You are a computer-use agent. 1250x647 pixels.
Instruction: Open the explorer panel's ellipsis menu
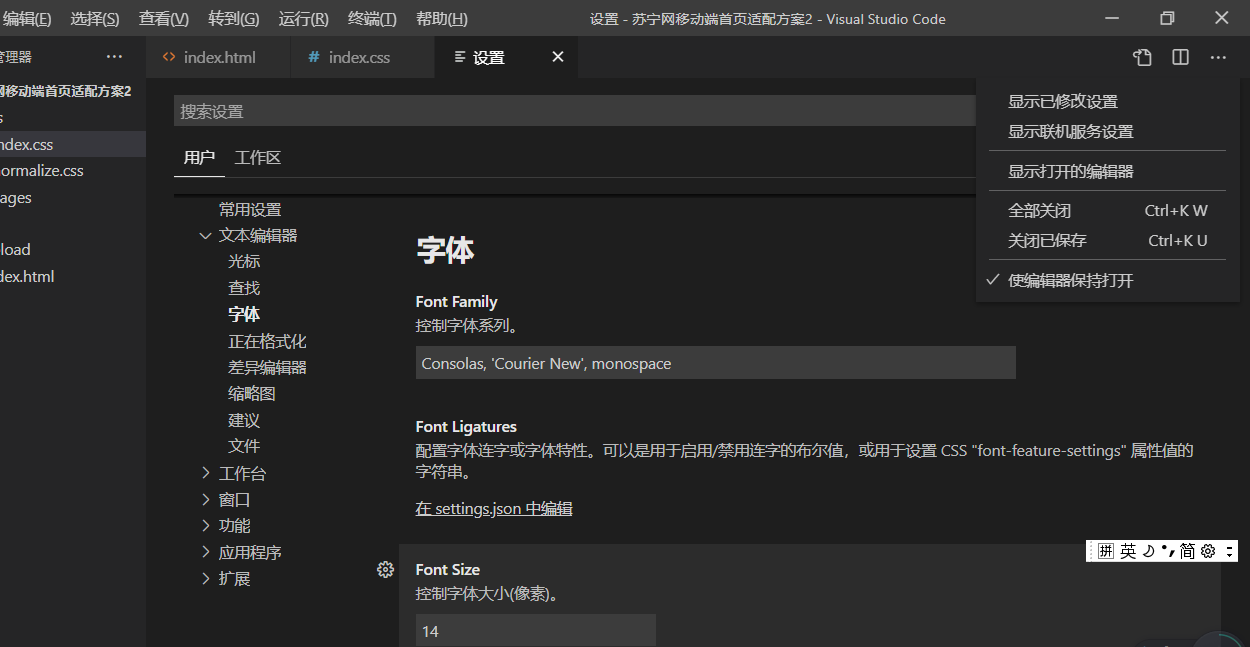pos(115,57)
